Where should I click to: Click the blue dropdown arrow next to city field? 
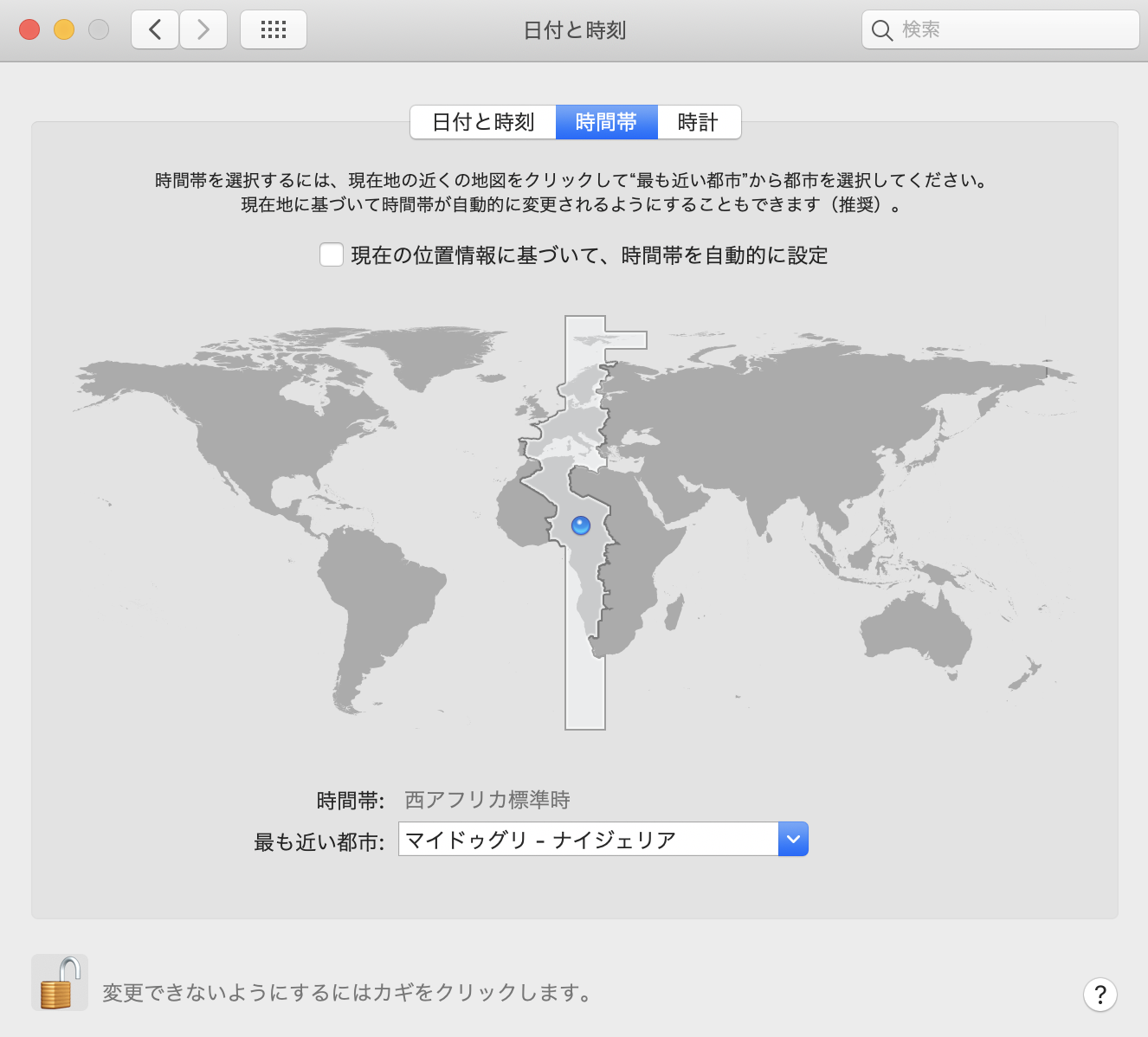tap(792, 838)
